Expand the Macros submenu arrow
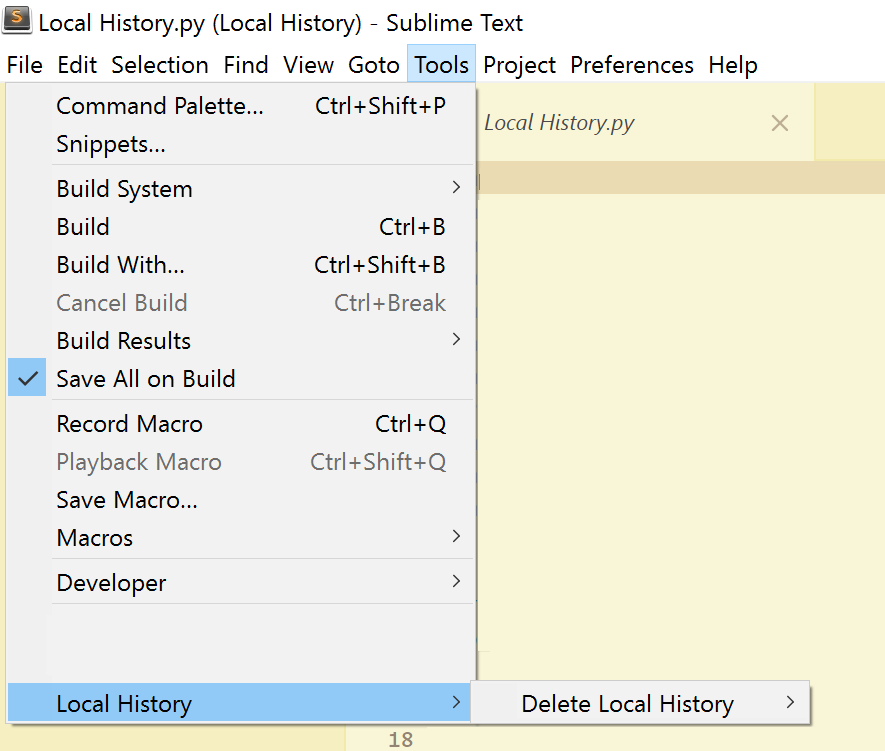 (456, 536)
